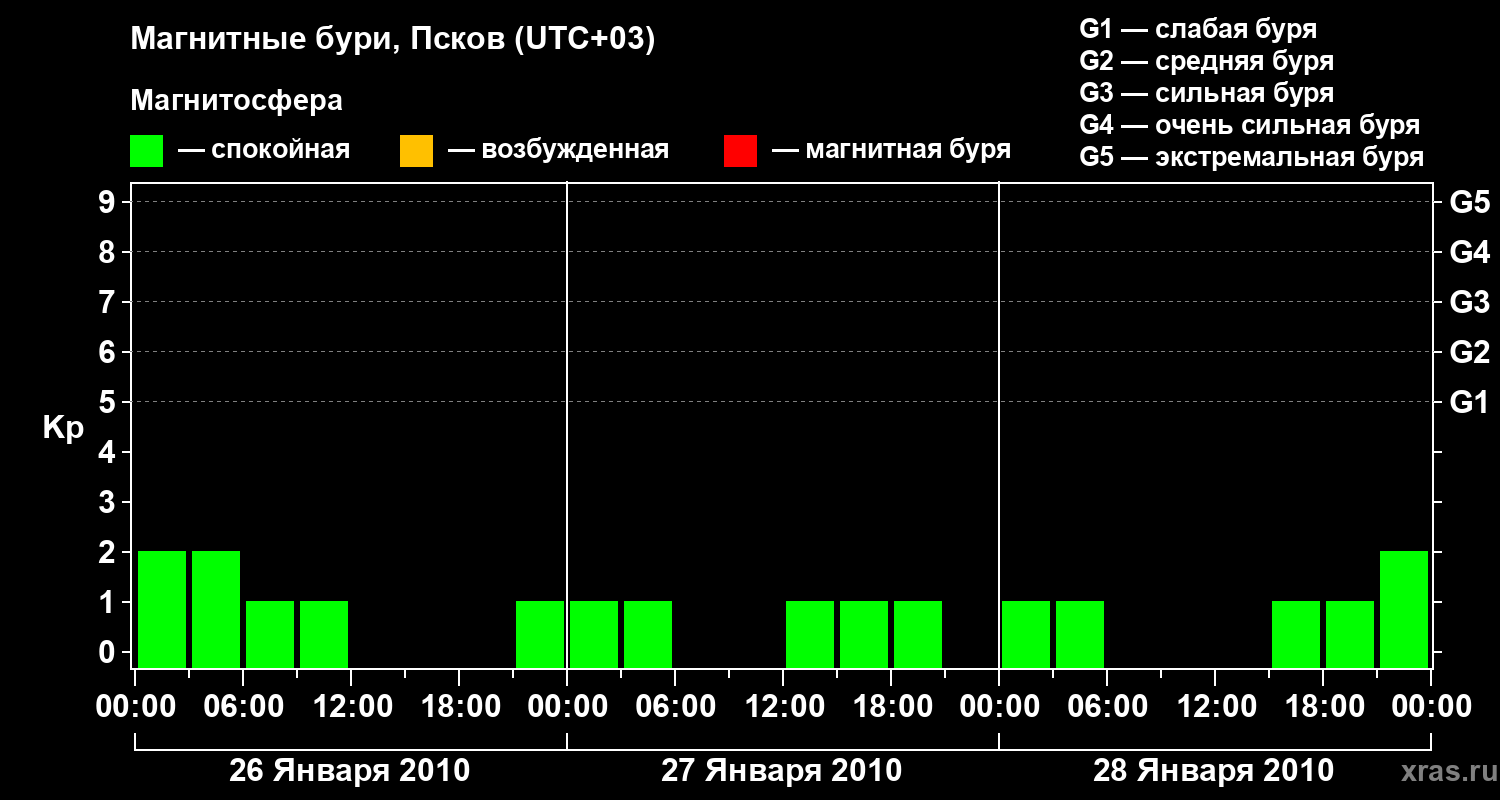The width and height of the screenshot is (1500, 800).
Task: Click the 15:00 bar on 28 January
Action: [x=1296, y=634]
